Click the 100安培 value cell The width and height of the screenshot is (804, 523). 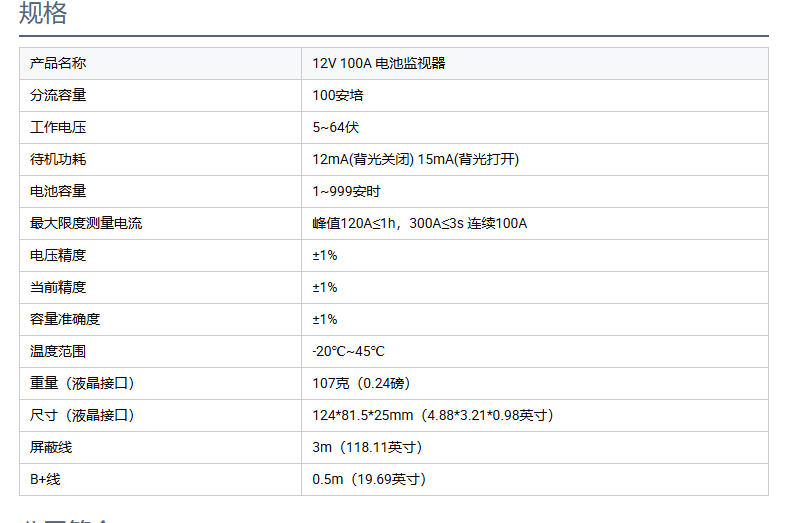click(337, 95)
